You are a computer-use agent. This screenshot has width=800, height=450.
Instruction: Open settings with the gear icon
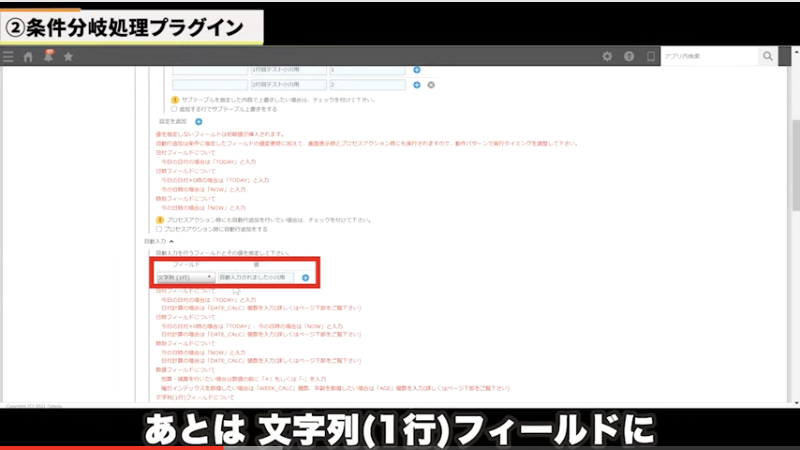tap(607, 57)
